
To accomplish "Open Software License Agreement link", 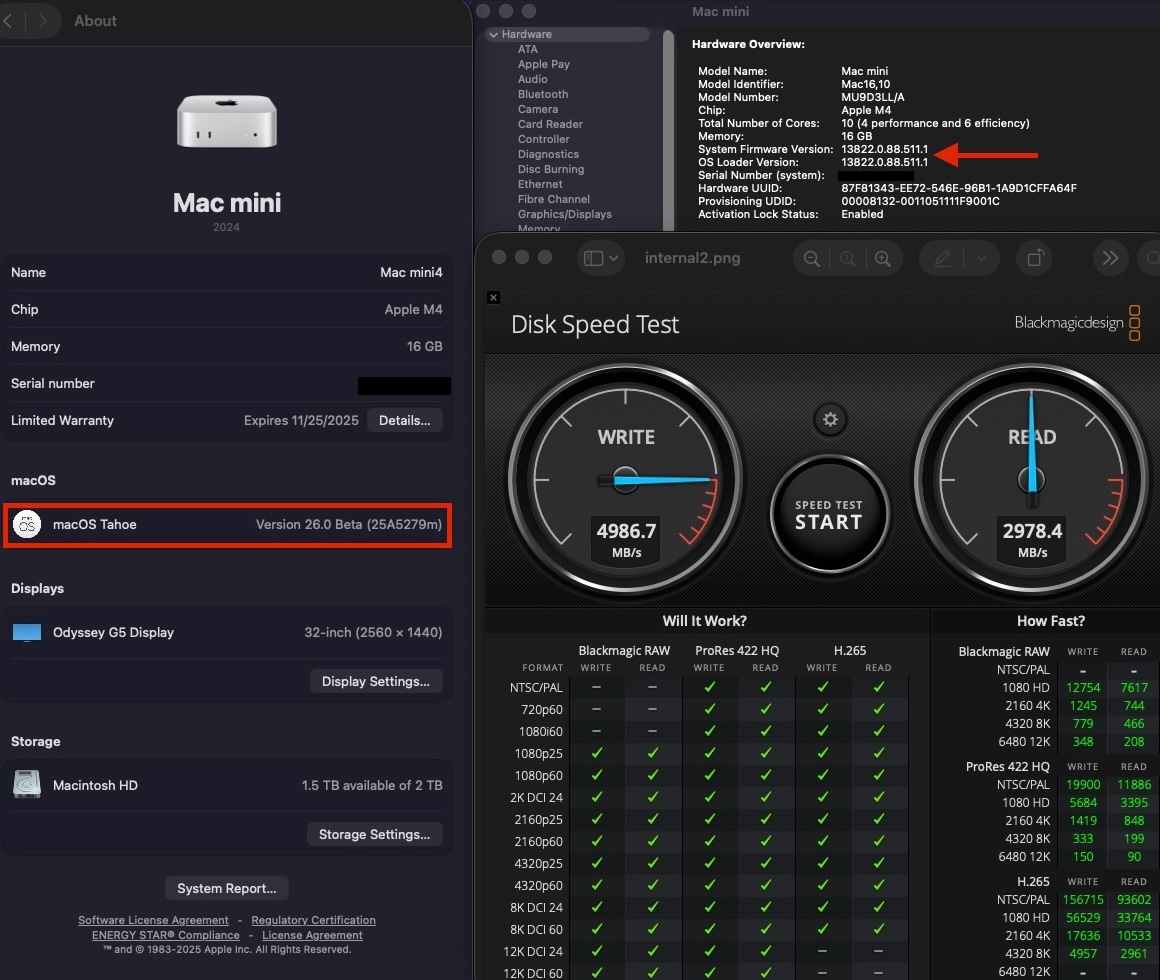I will point(153,920).
